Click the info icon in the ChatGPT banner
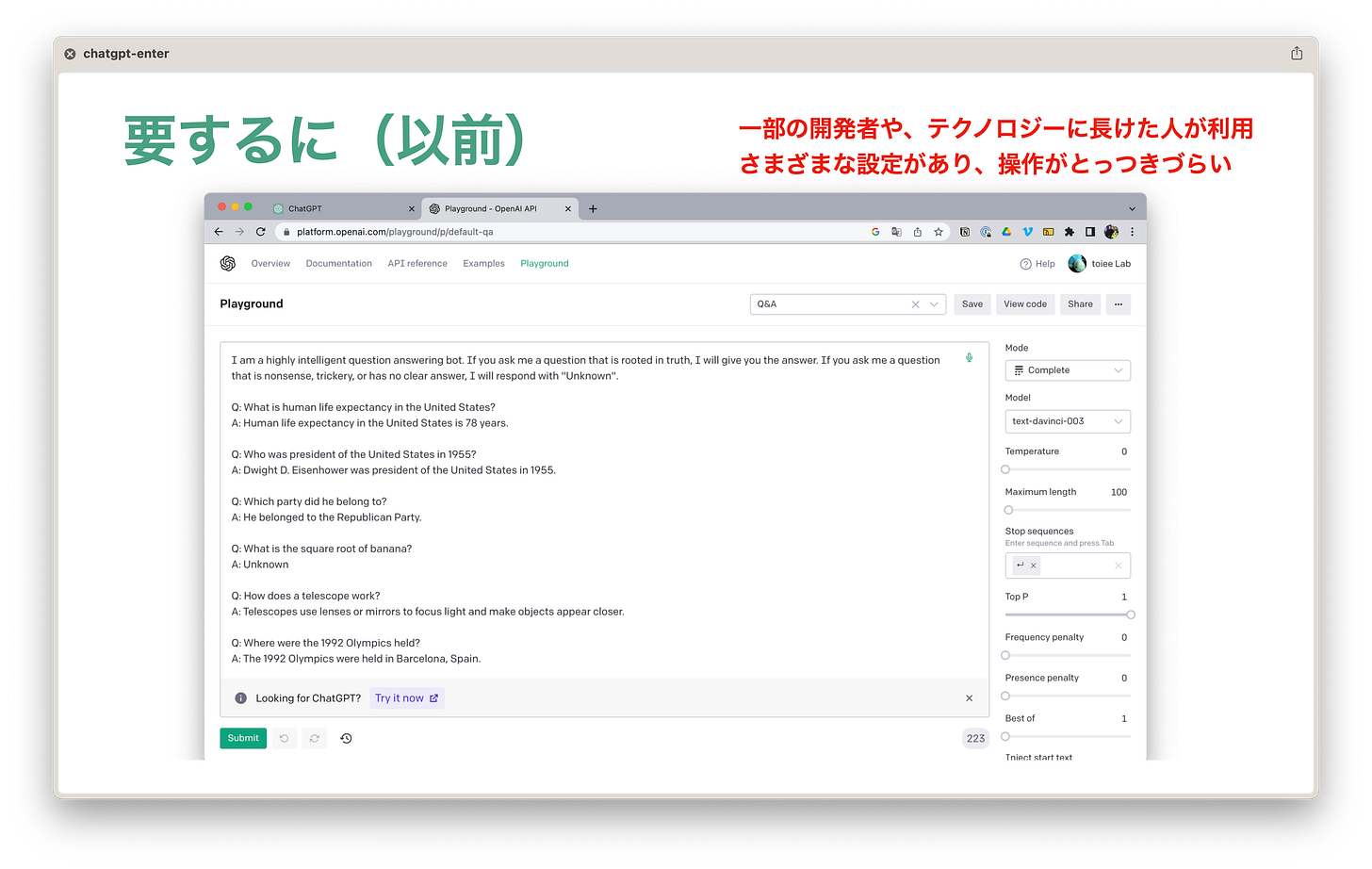 (x=240, y=698)
